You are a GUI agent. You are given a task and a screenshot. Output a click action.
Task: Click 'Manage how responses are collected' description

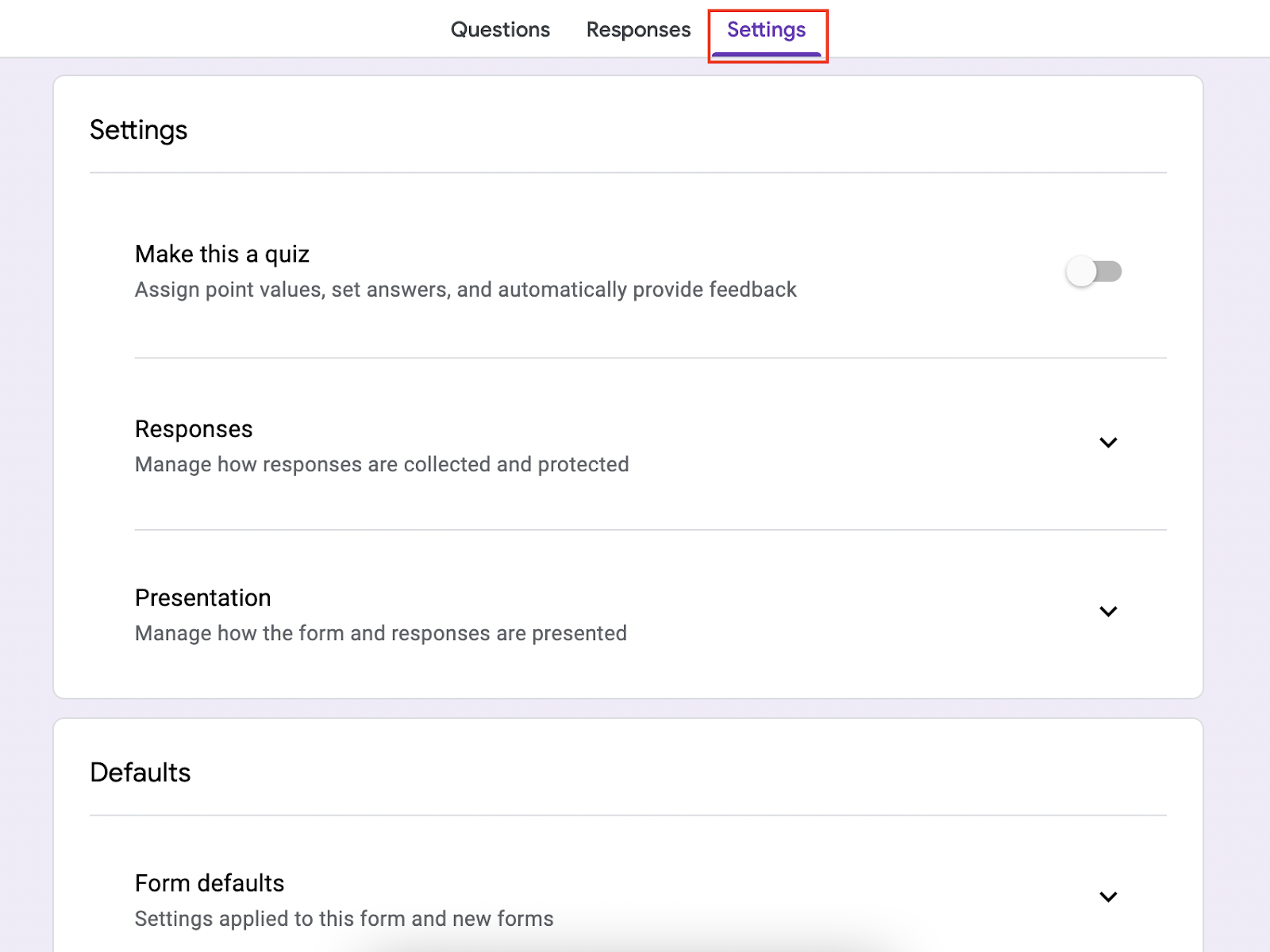[x=382, y=465]
